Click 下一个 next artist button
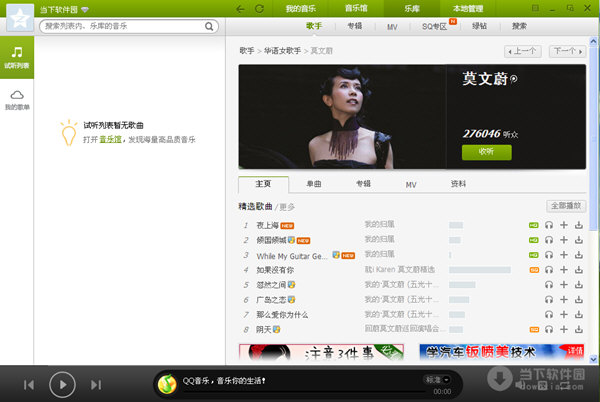The height and width of the screenshot is (402, 600). coord(567,51)
